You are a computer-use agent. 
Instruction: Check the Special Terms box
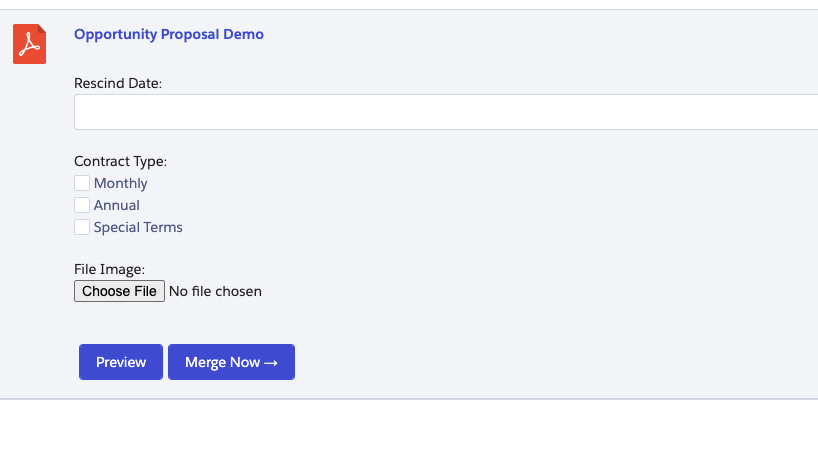pyautogui.click(x=82, y=227)
